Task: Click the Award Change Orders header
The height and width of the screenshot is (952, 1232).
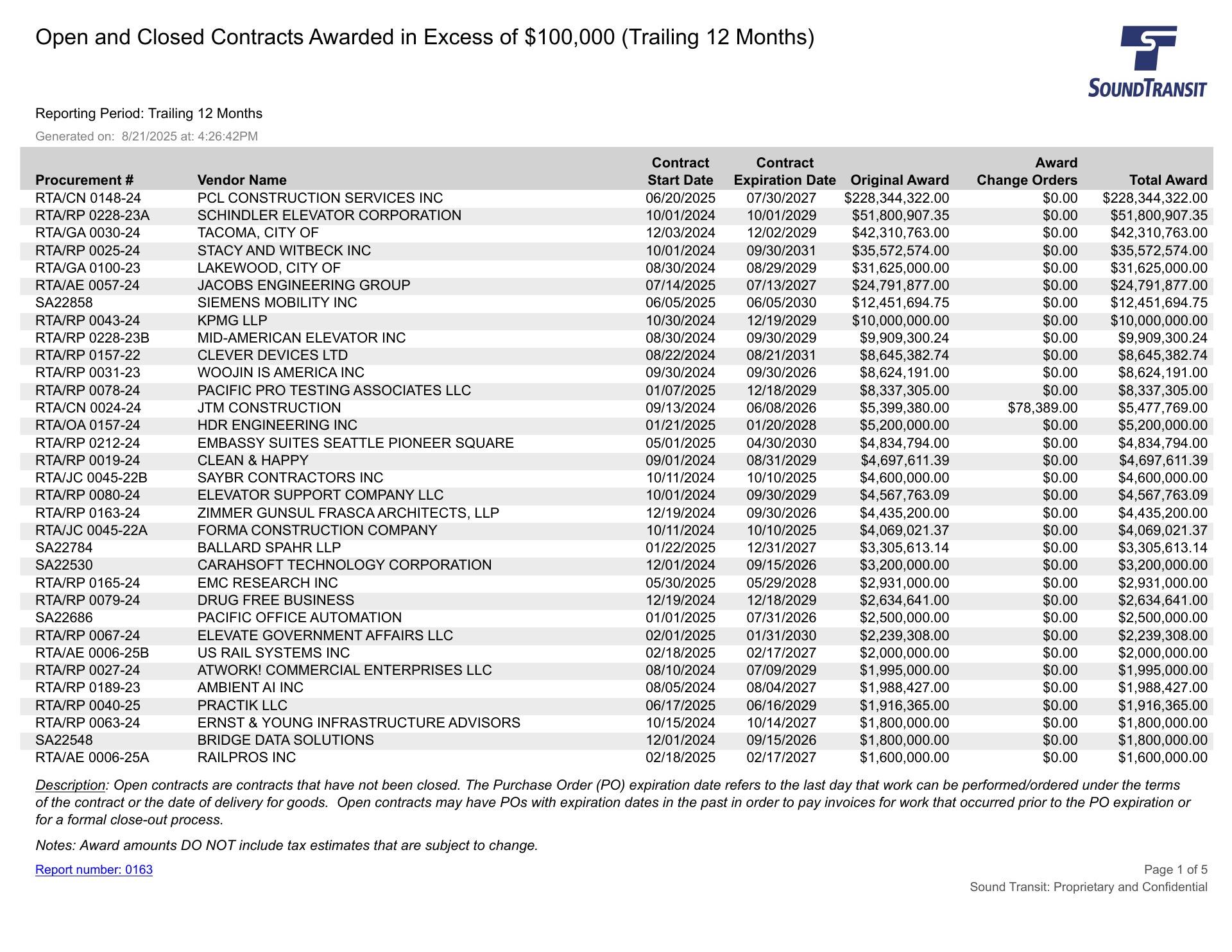Action: click(1027, 172)
